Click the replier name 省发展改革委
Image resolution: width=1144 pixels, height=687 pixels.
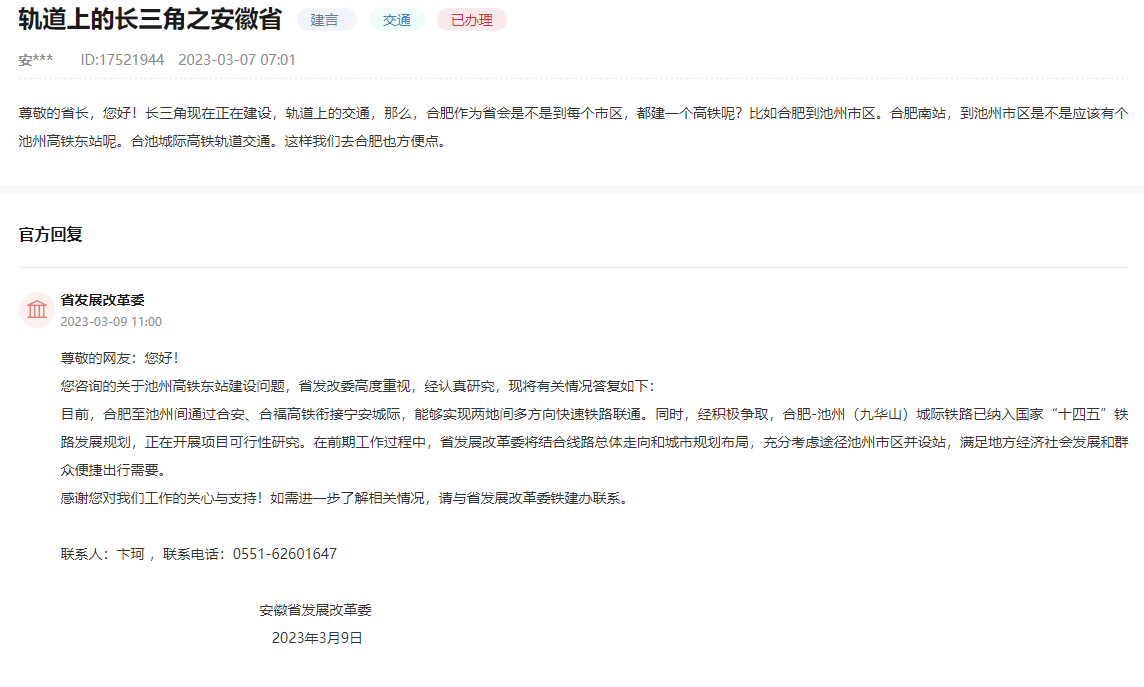point(102,300)
